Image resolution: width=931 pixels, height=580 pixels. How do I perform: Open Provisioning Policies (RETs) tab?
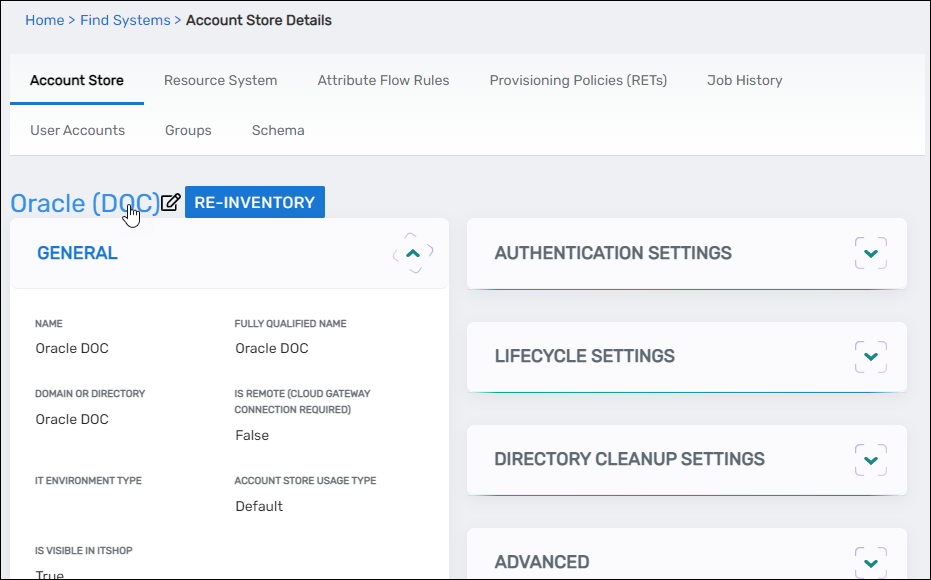[x=578, y=80]
